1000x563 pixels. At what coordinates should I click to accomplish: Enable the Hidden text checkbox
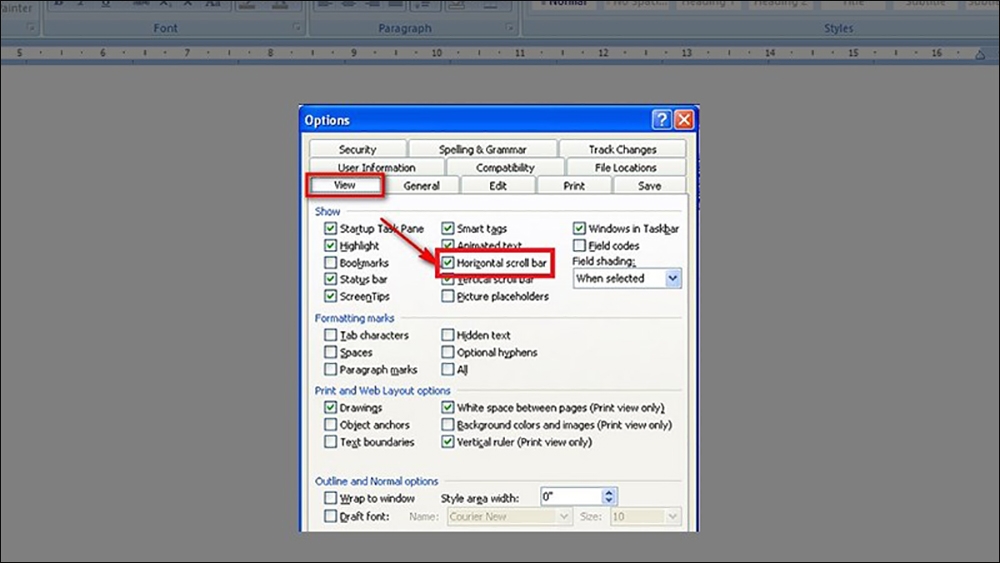pos(448,335)
